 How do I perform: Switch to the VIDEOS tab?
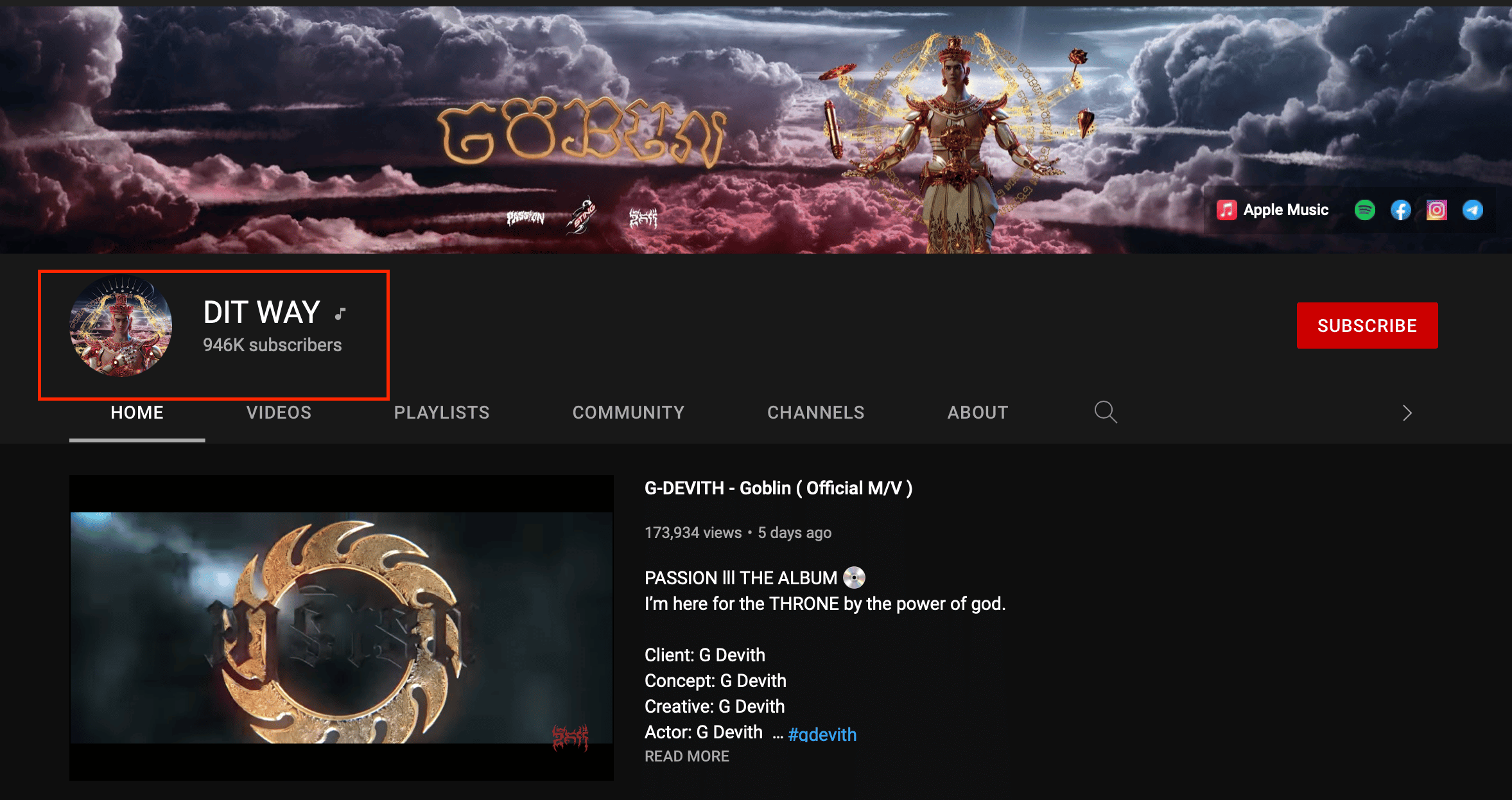[279, 412]
